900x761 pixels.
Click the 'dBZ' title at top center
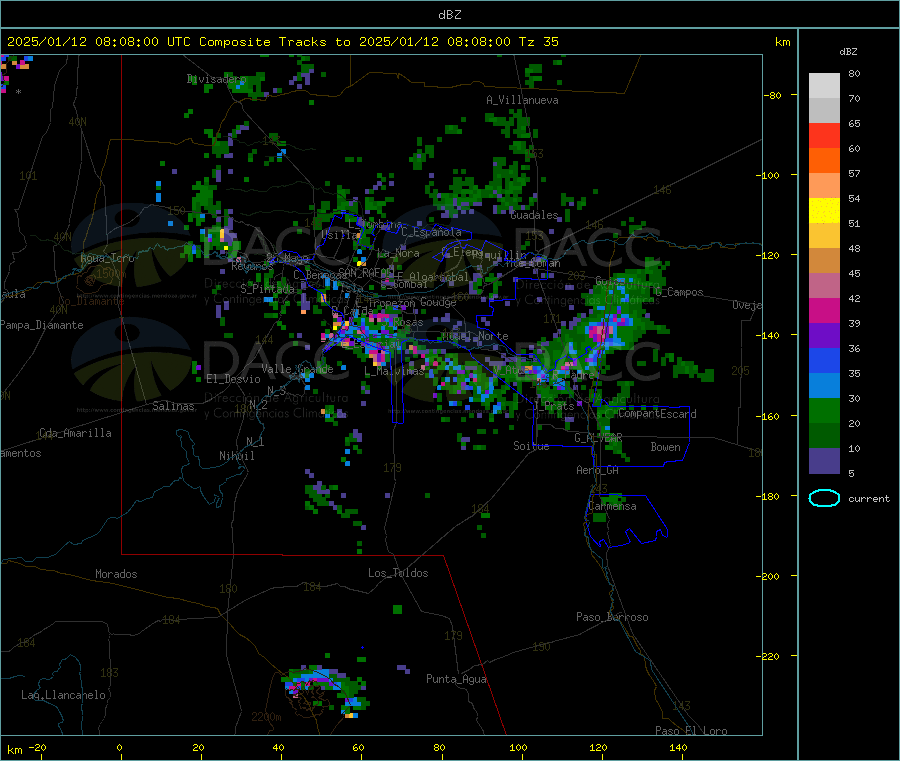coord(449,14)
